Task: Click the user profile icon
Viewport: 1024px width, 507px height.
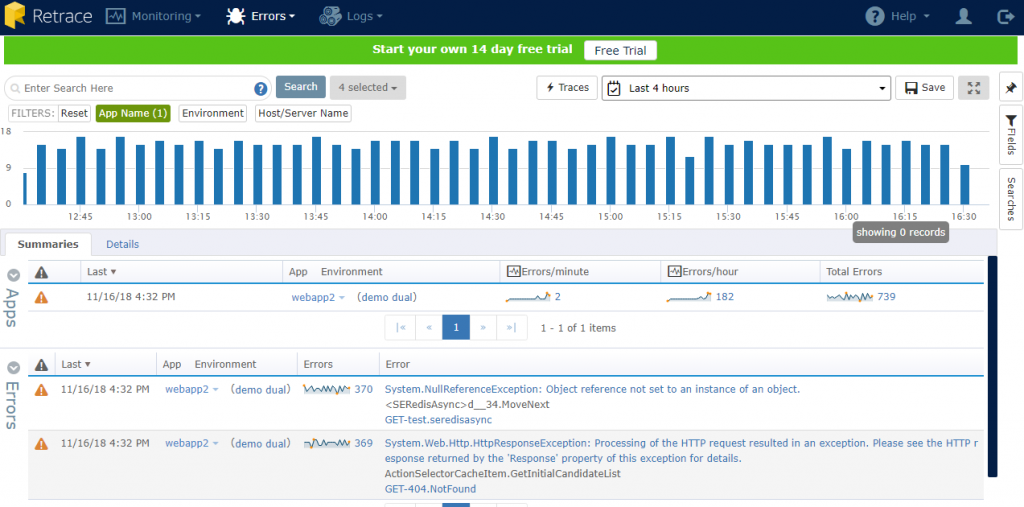Action: pos(964,16)
